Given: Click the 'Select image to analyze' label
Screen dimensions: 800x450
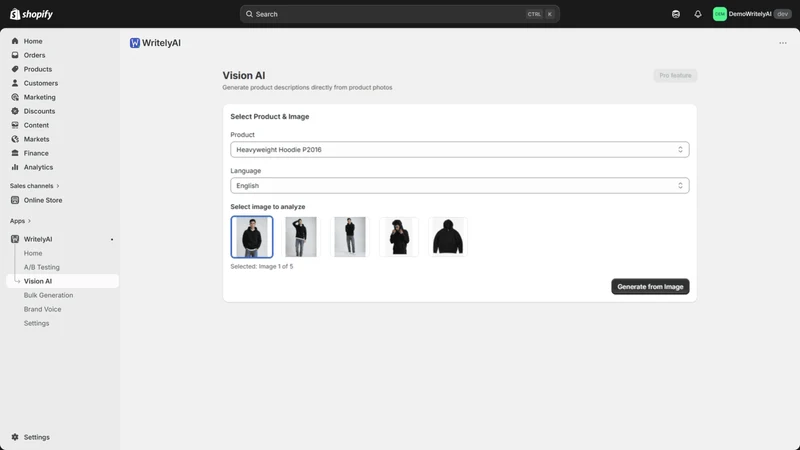Looking at the screenshot, I should (268, 207).
